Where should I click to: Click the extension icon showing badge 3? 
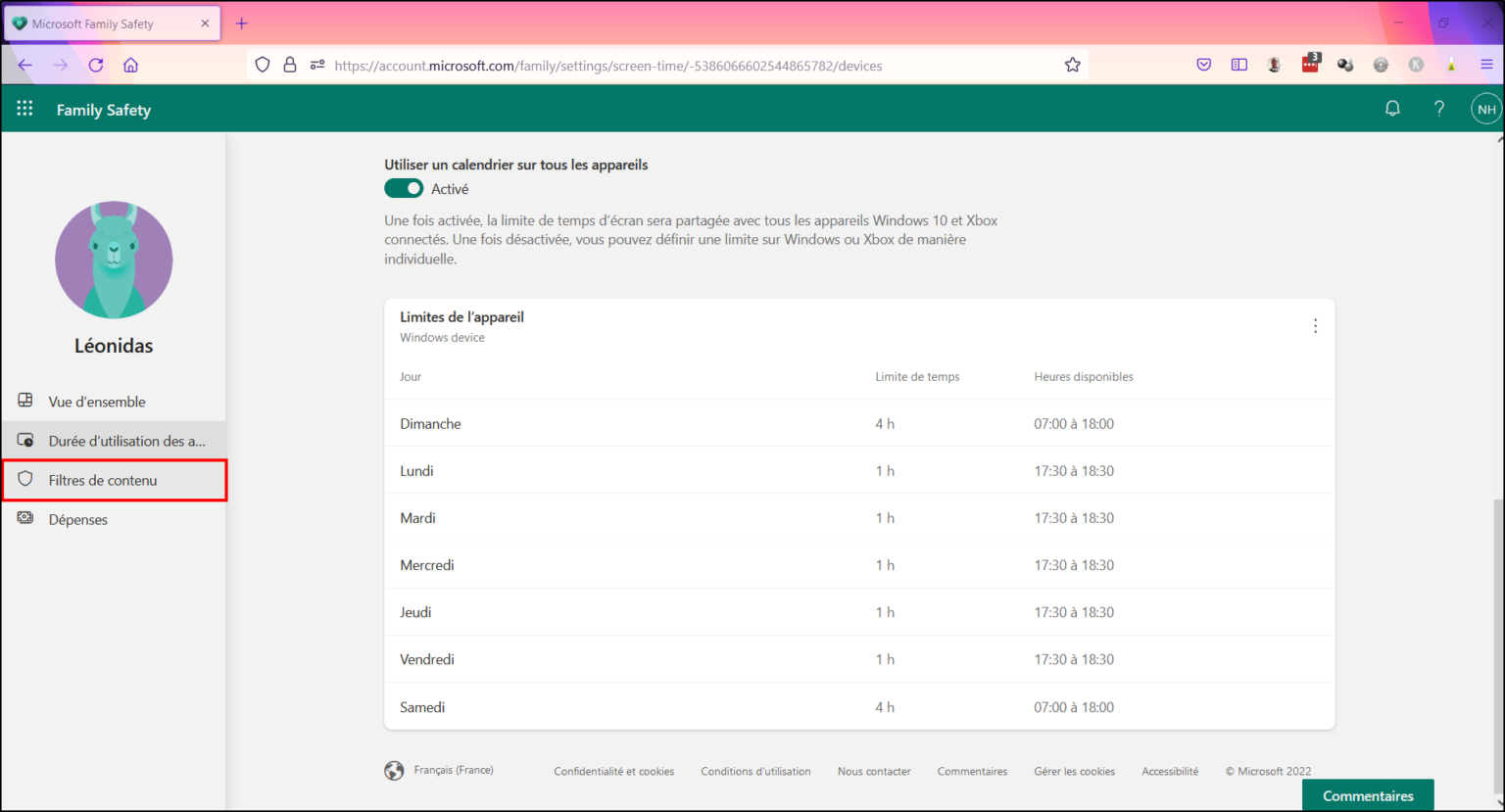pos(1310,64)
